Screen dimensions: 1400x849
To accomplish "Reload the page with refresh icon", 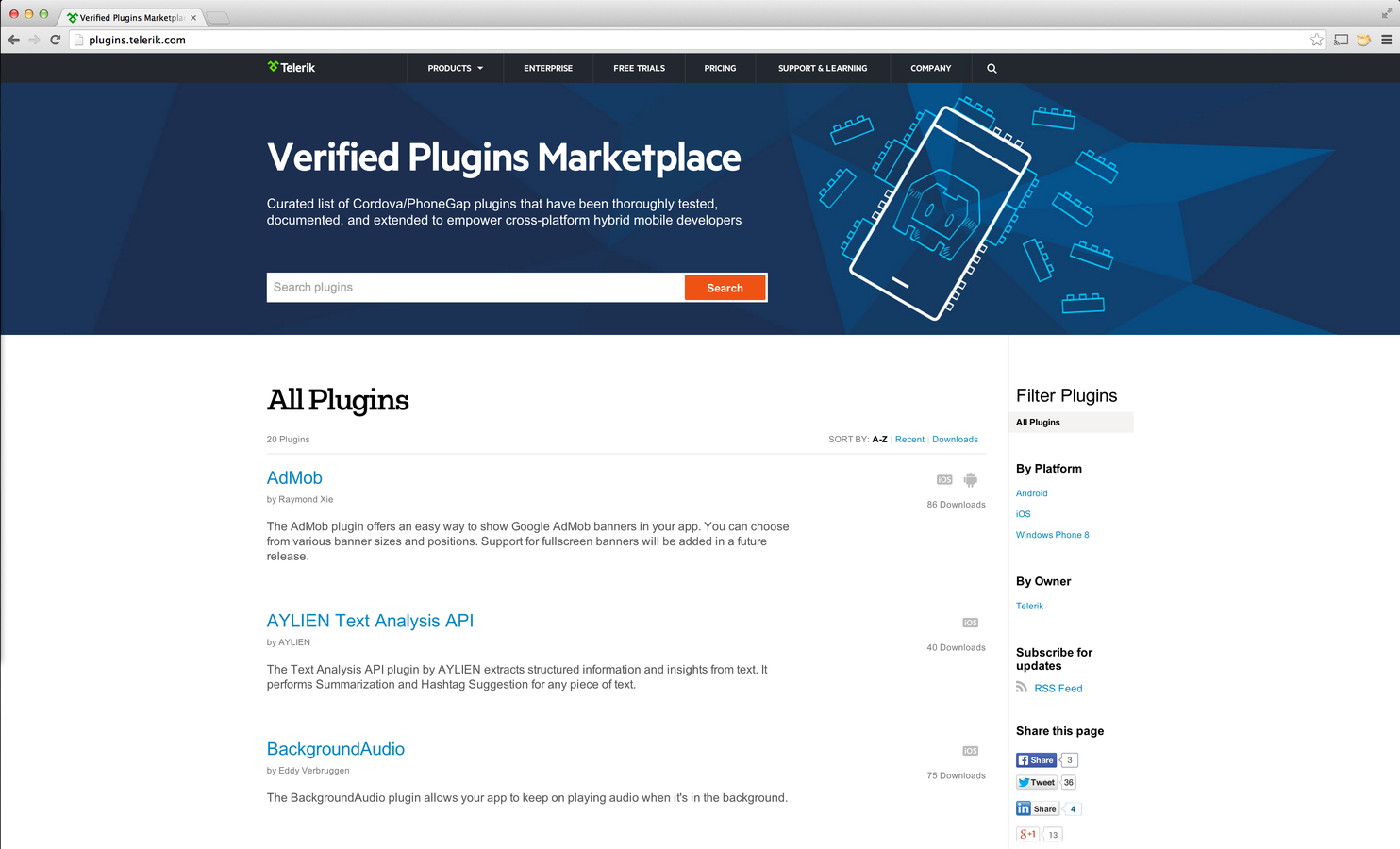I will coord(55,40).
